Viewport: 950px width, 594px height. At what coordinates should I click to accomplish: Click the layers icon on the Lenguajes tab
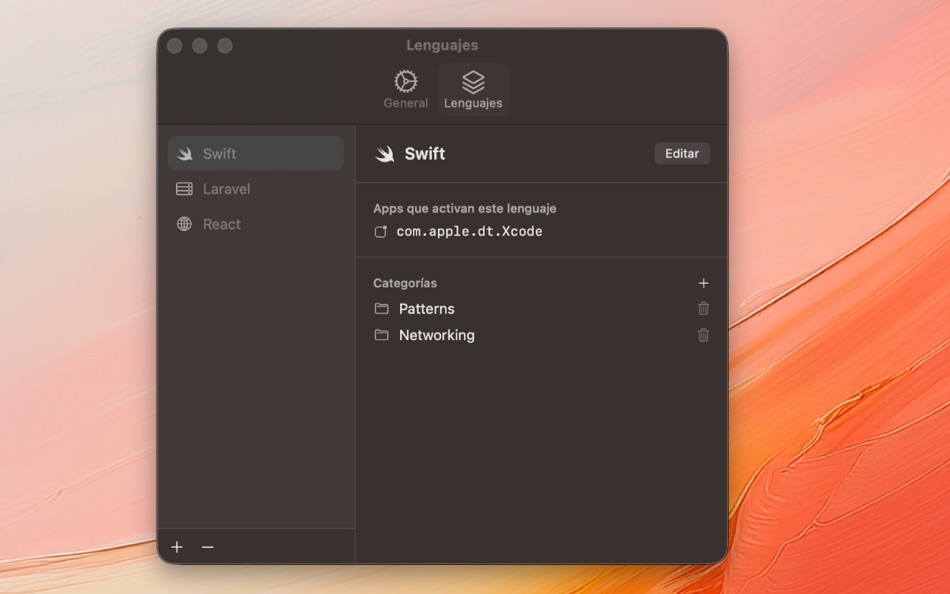point(472,78)
